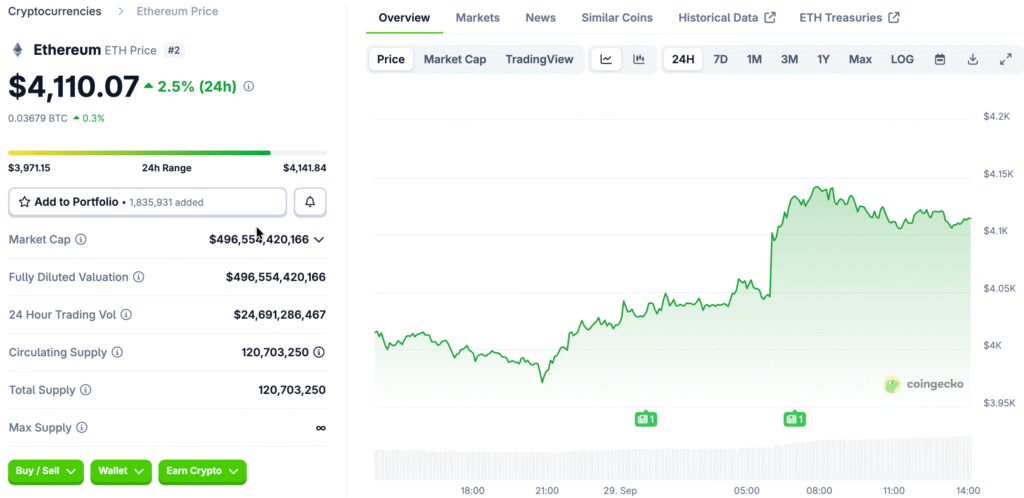
Task: Click the $4,110.07 price text
Action: tap(74, 86)
